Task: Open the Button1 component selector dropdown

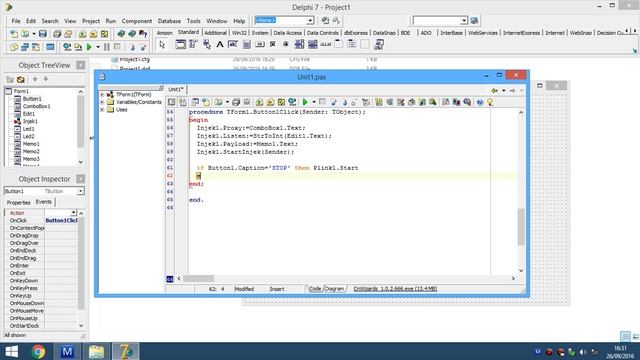Action: (x=80, y=191)
